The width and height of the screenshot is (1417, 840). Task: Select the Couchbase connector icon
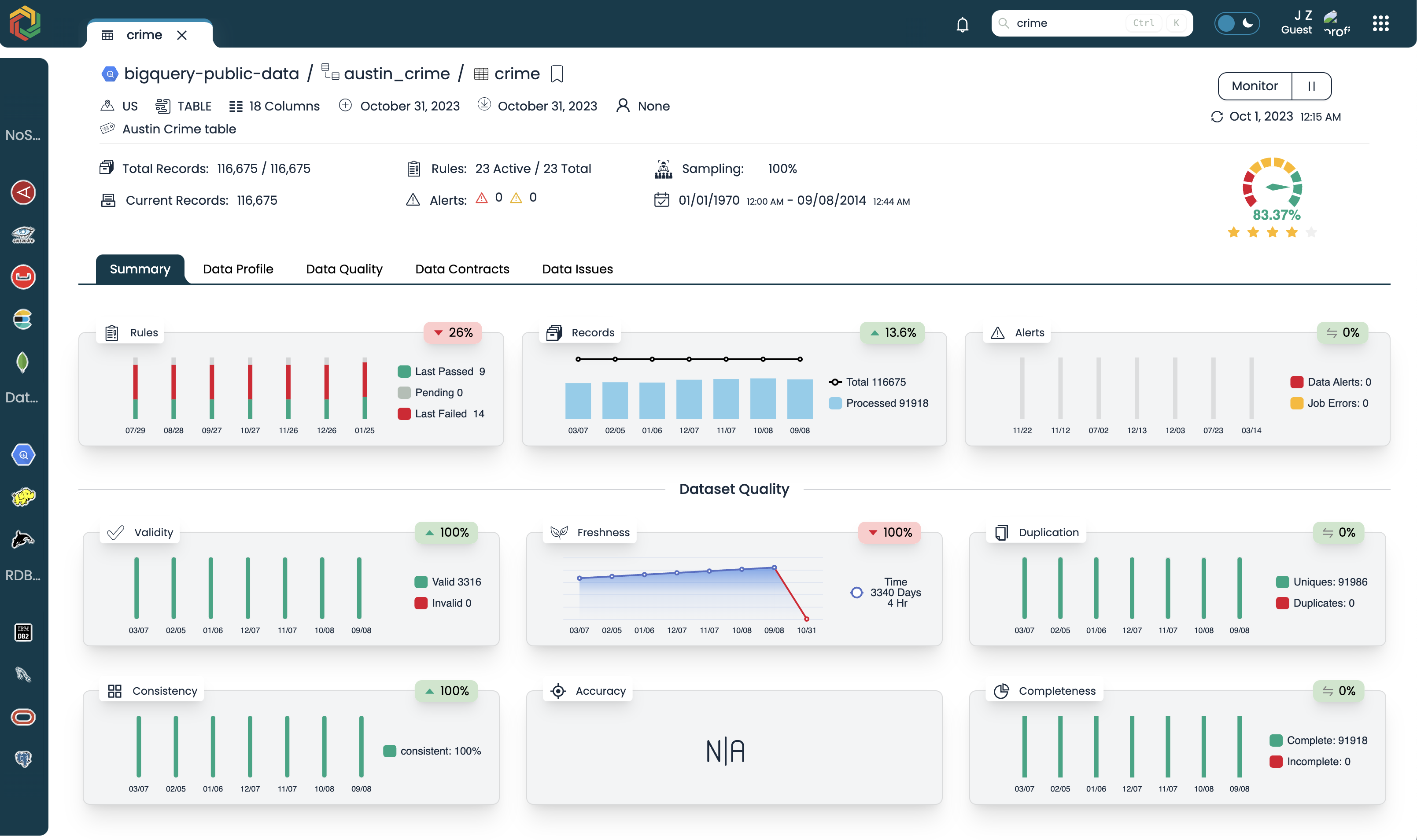pos(23,277)
